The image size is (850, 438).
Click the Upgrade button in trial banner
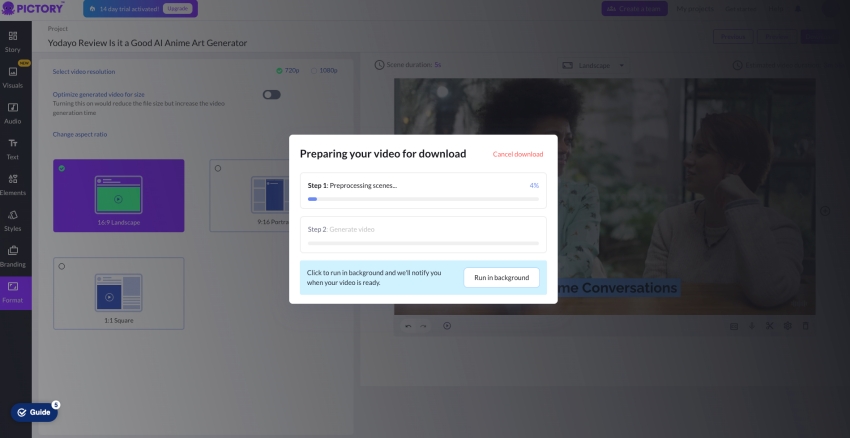(x=177, y=9)
